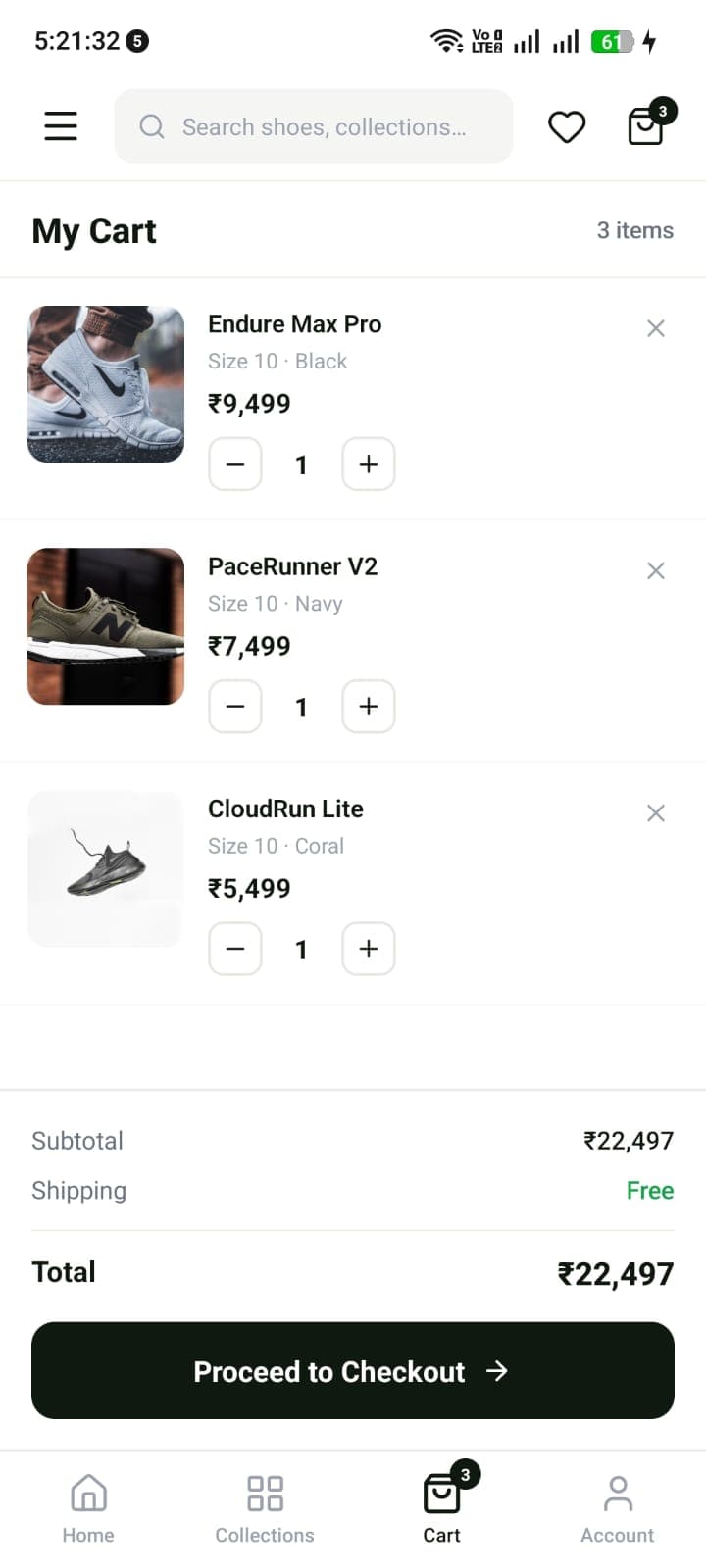Select the Cart tab in bottom bar
Viewport: 706px width, 1568px height.
(441, 1509)
